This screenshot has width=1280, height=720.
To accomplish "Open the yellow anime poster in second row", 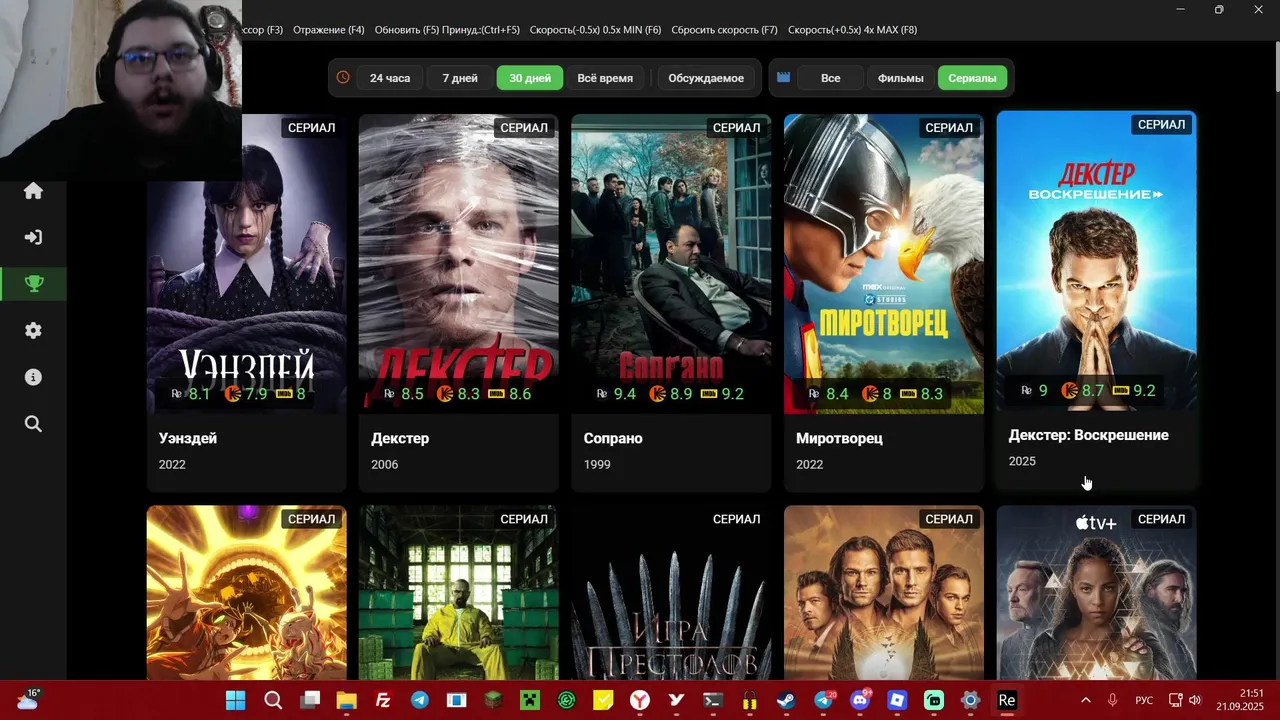I will [x=247, y=593].
